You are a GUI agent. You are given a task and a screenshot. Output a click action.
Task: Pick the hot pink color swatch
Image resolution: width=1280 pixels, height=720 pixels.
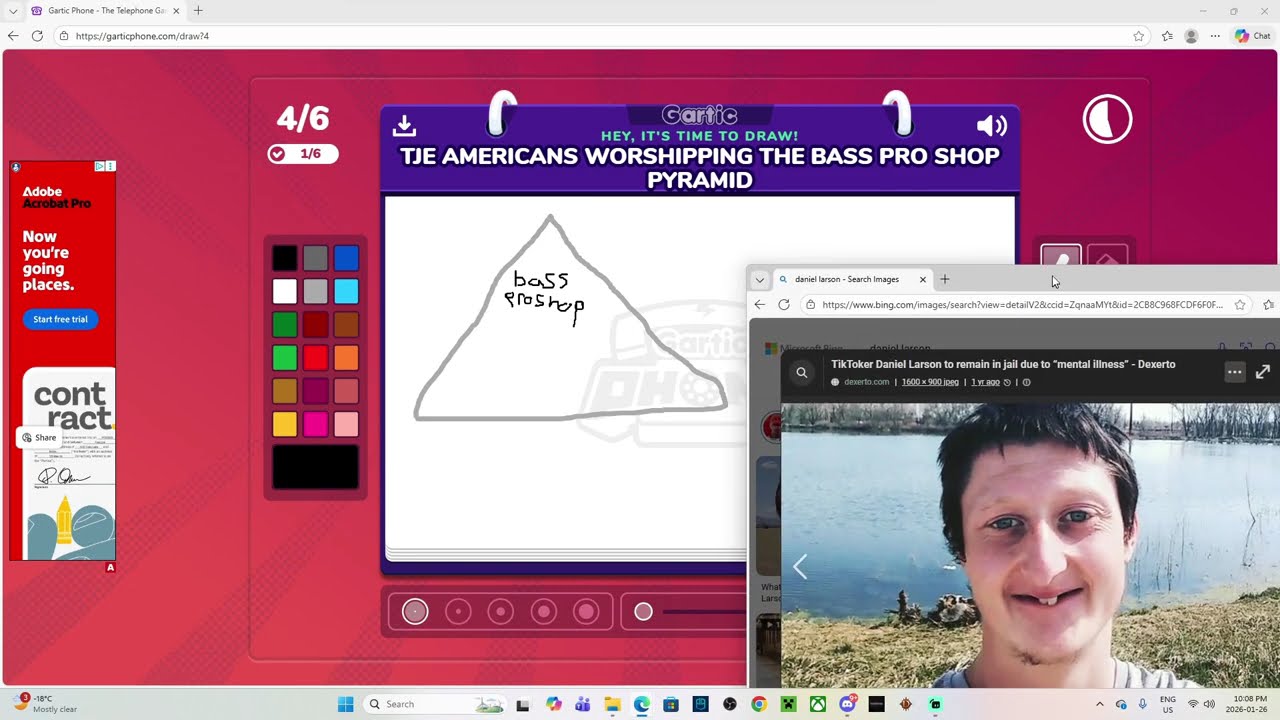tap(315, 424)
